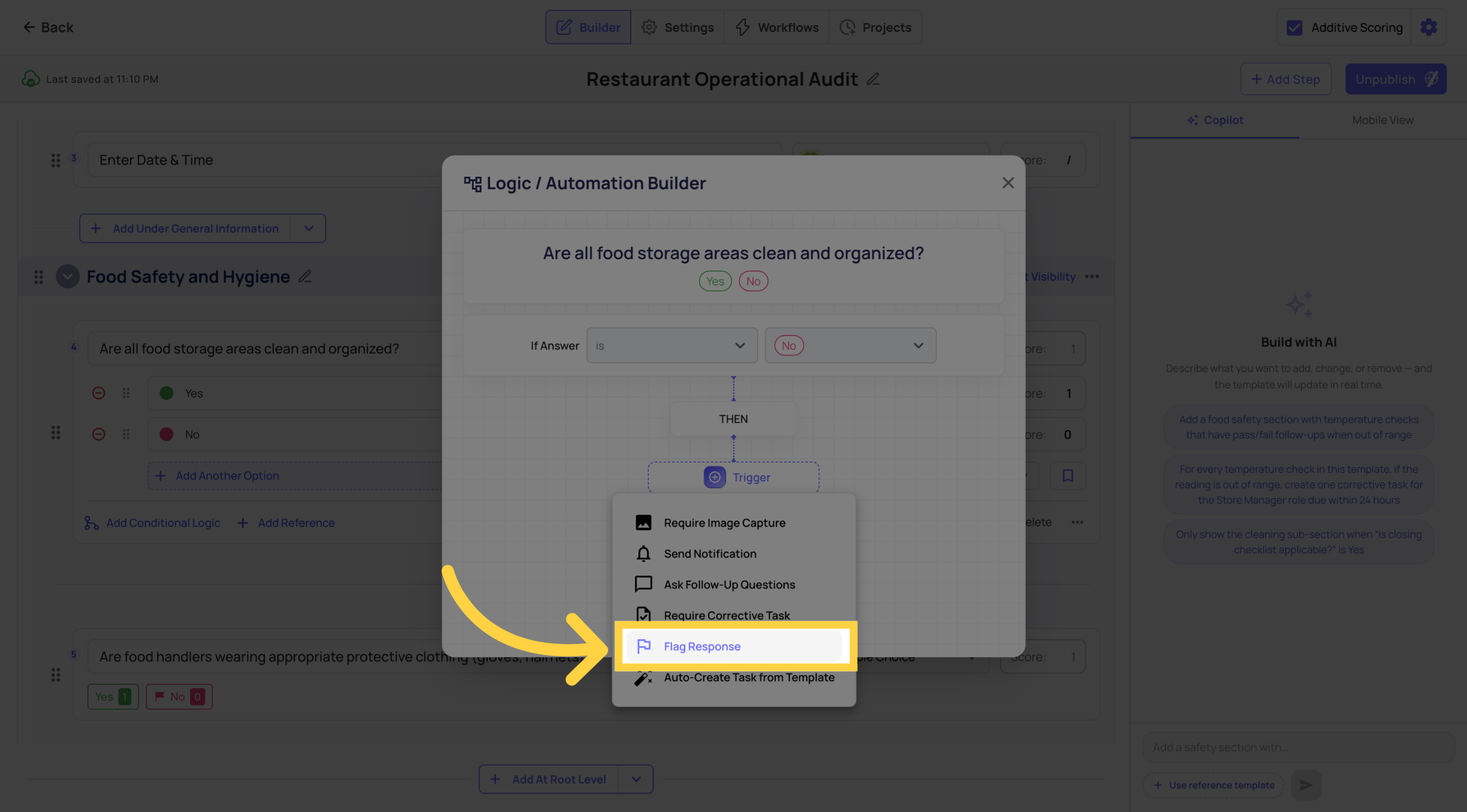Click the drag handle for question 4
1467x812 pixels.
pos(55,433)
